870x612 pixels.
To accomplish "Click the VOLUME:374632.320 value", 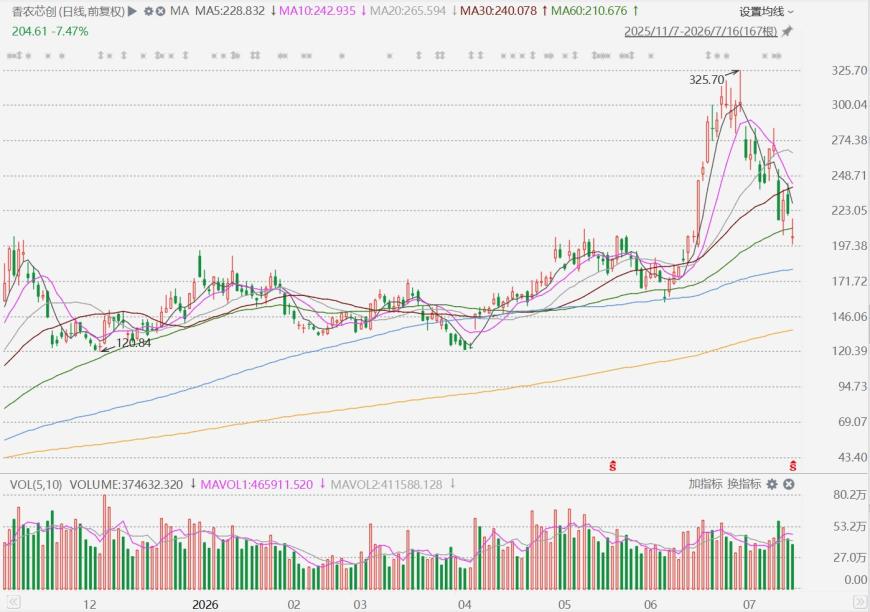I will 126,484.
